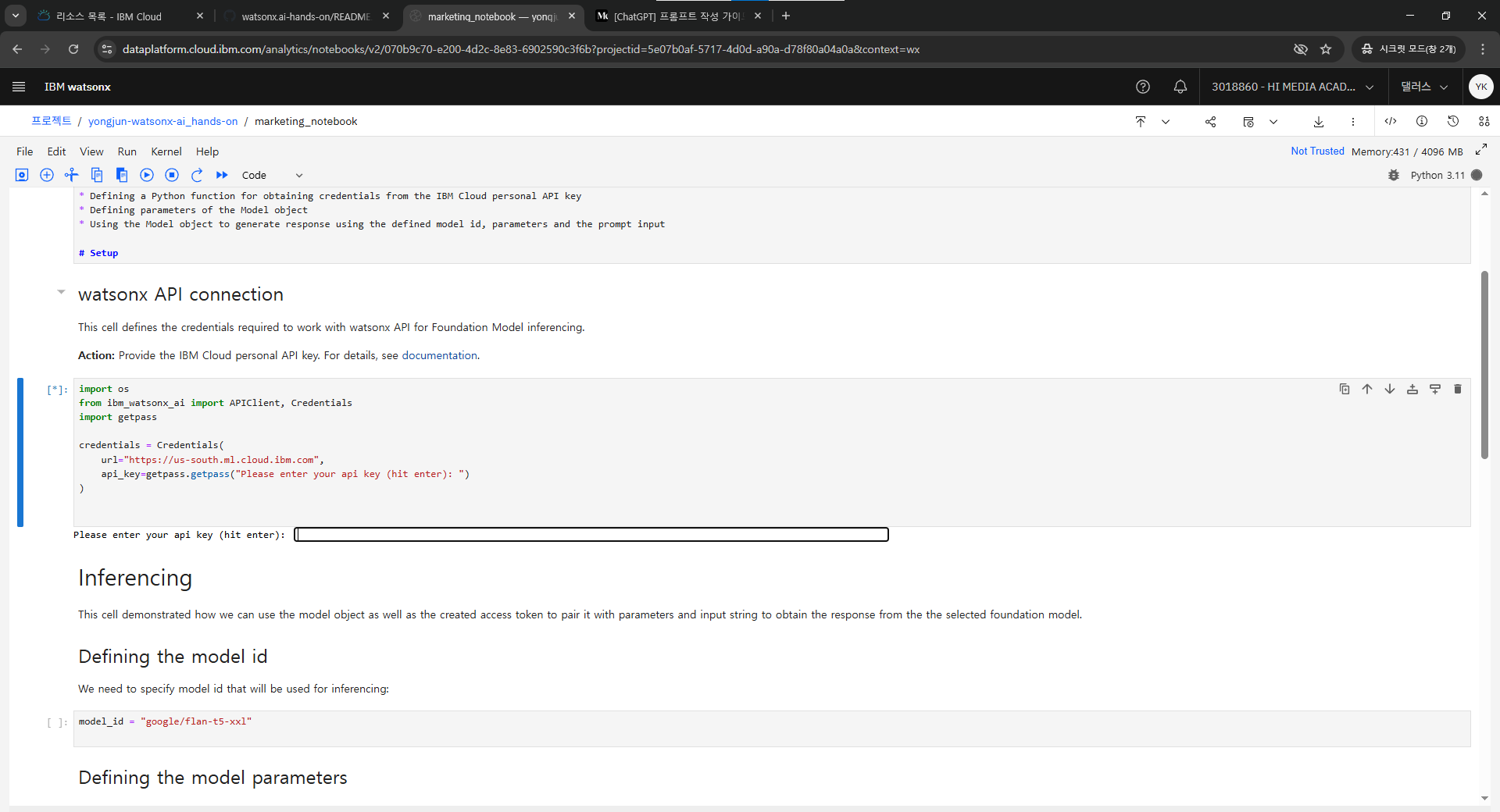Cut the selected cell with the scissors icon
Screen dimensions: 1500x812
click(x=72, y=175)
